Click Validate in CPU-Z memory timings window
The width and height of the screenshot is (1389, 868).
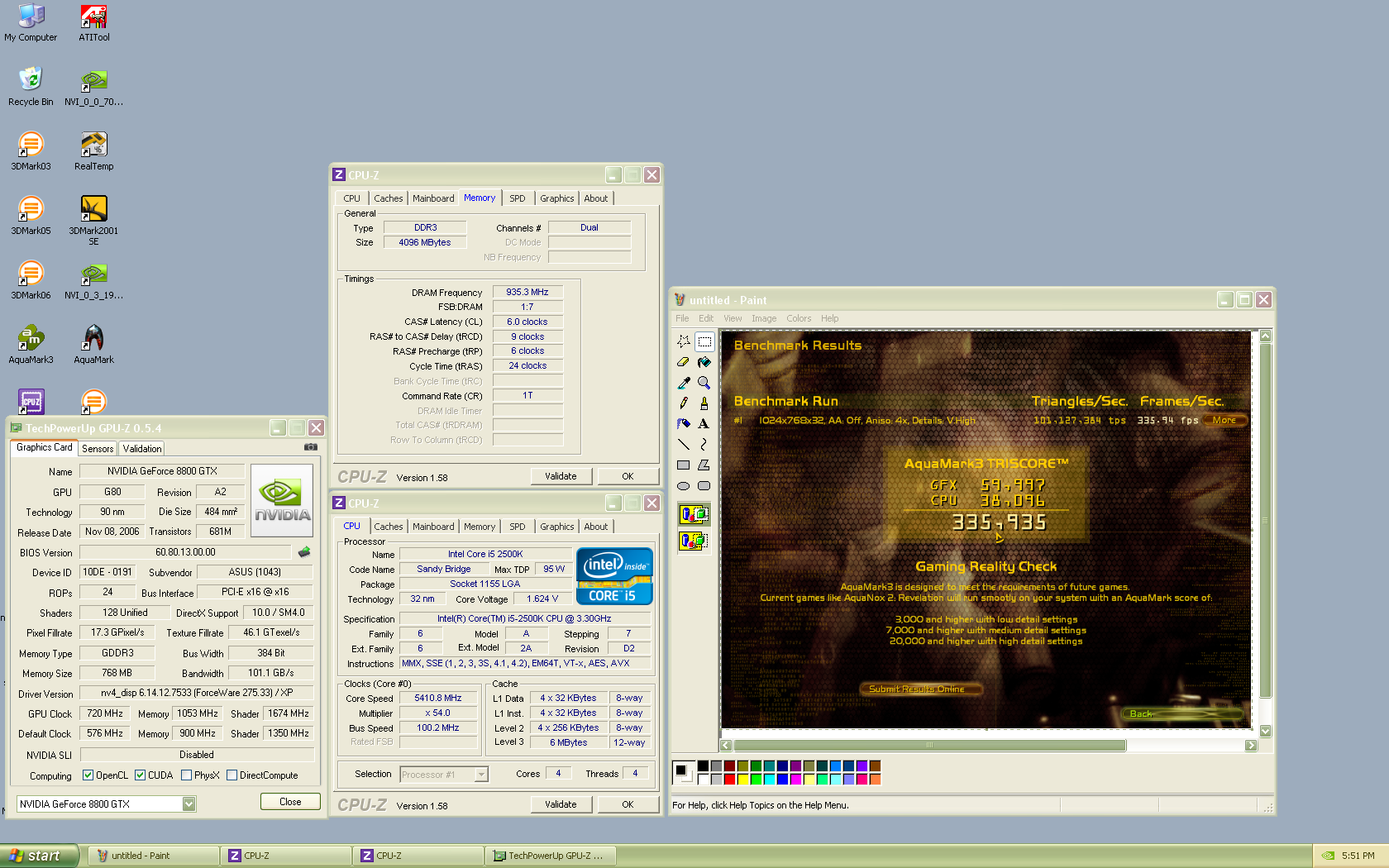point(561,476)
